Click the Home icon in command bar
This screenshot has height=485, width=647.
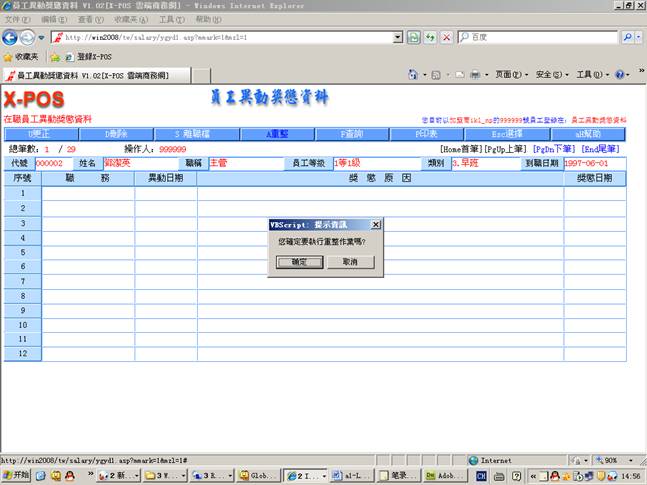tap(414, 75)
